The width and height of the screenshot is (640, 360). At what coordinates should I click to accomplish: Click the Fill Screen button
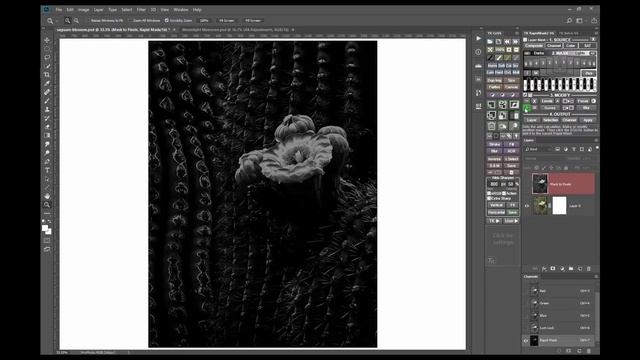(253, 20)
